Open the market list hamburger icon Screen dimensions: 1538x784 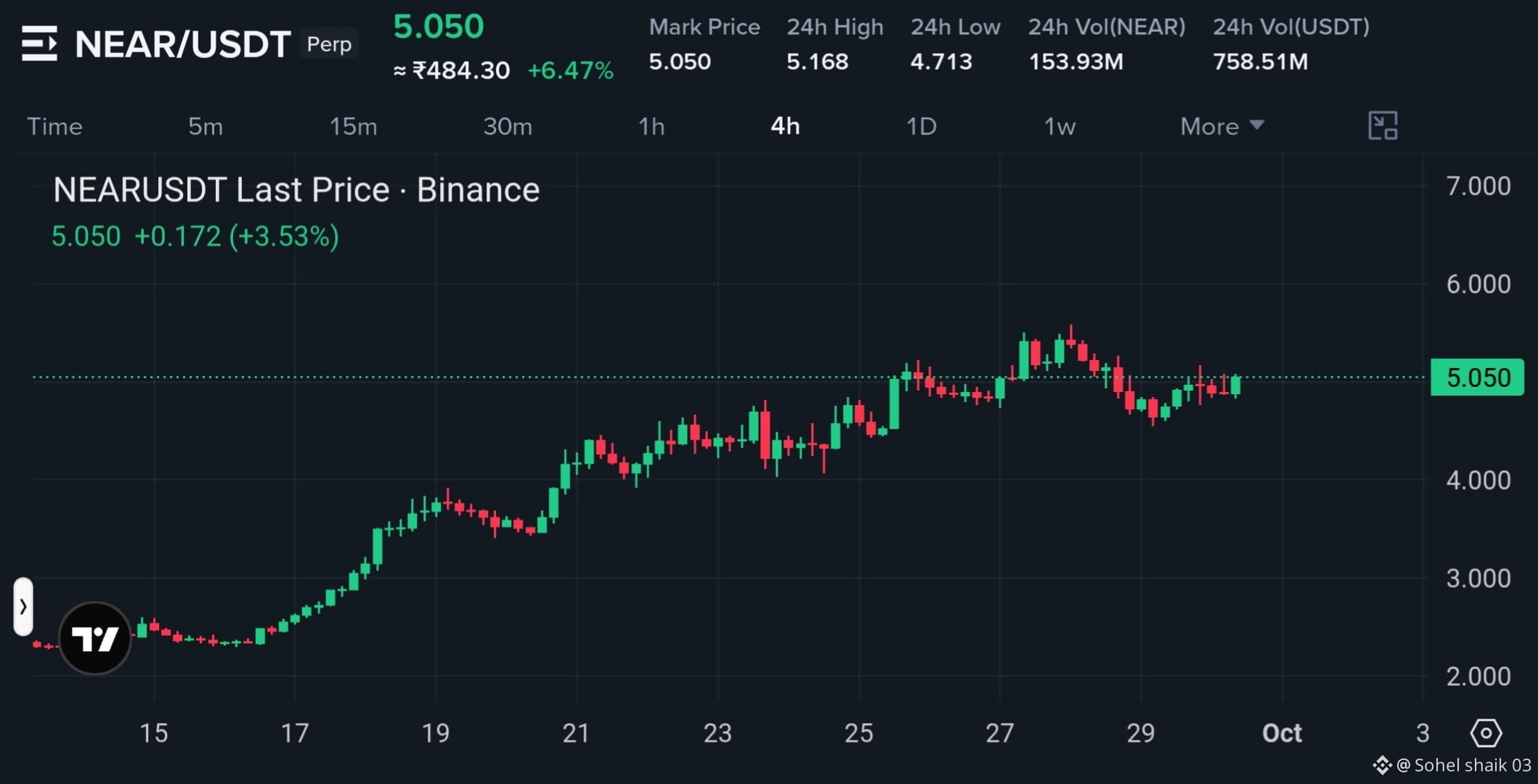click(39, 44)
